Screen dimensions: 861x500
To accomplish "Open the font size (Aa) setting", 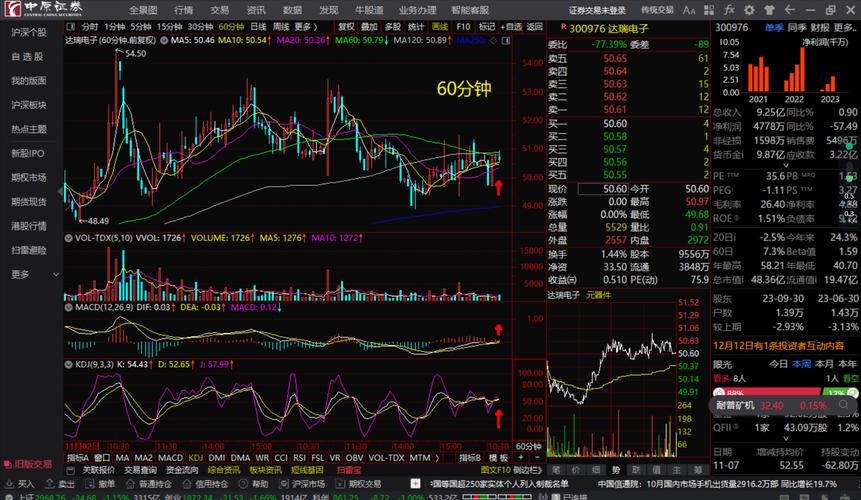I will pyautogui.click(x=689, y=10).
